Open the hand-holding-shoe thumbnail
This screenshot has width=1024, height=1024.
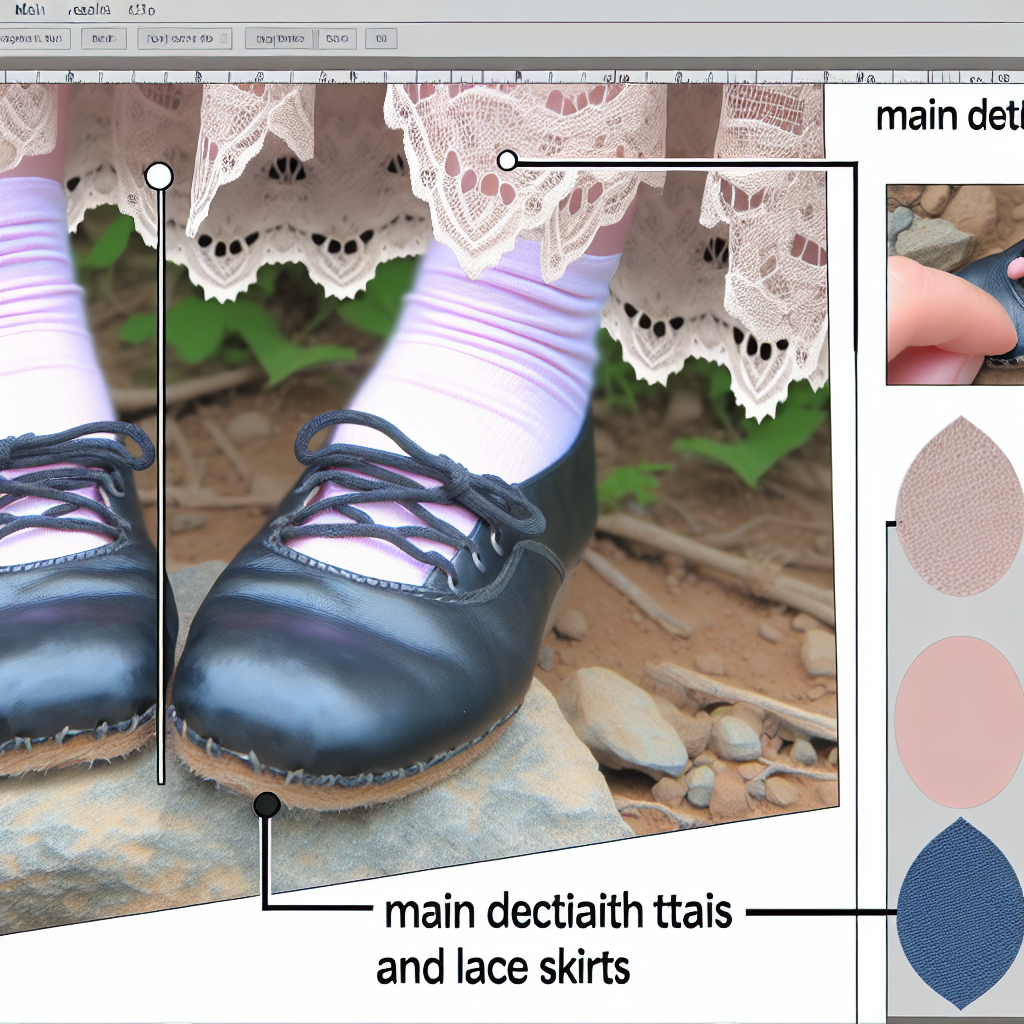(955, 284)
